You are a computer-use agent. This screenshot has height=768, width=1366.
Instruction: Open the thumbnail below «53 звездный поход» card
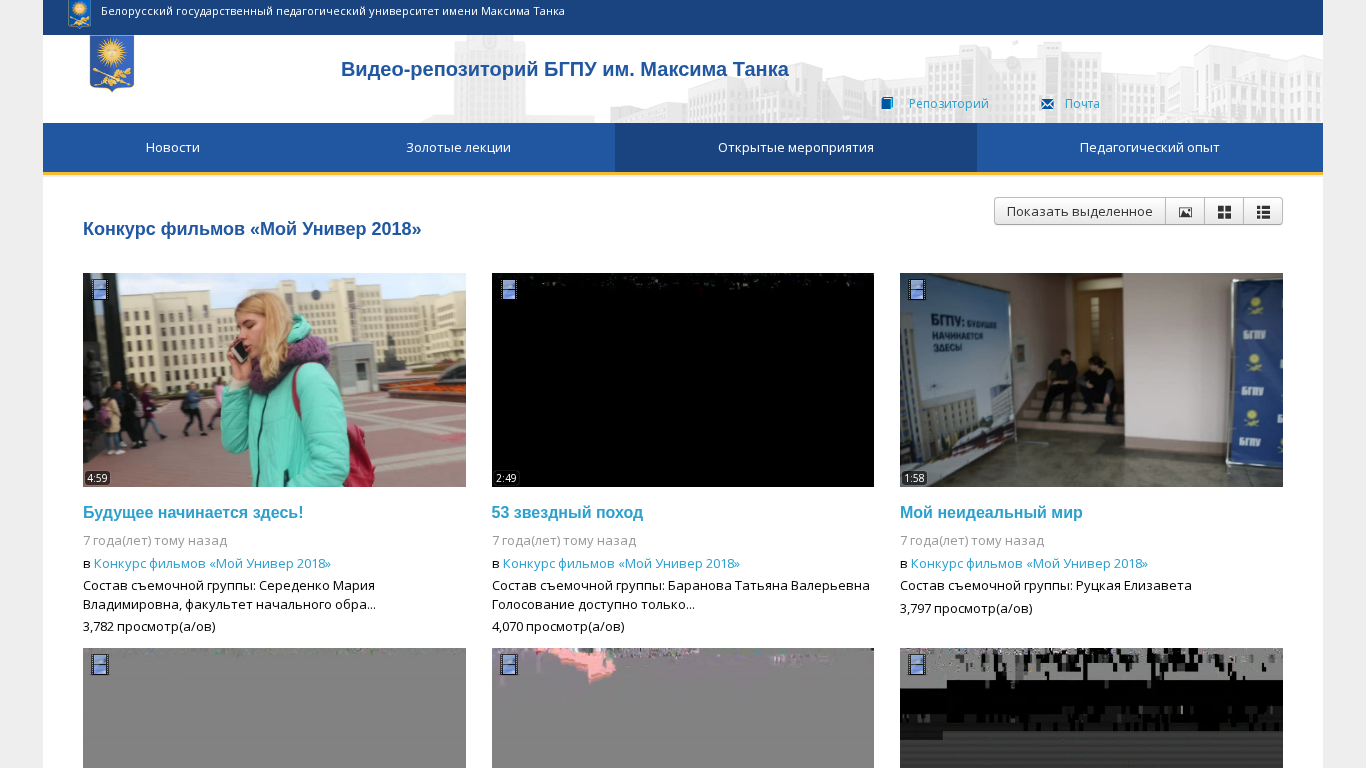pos(683,708)
